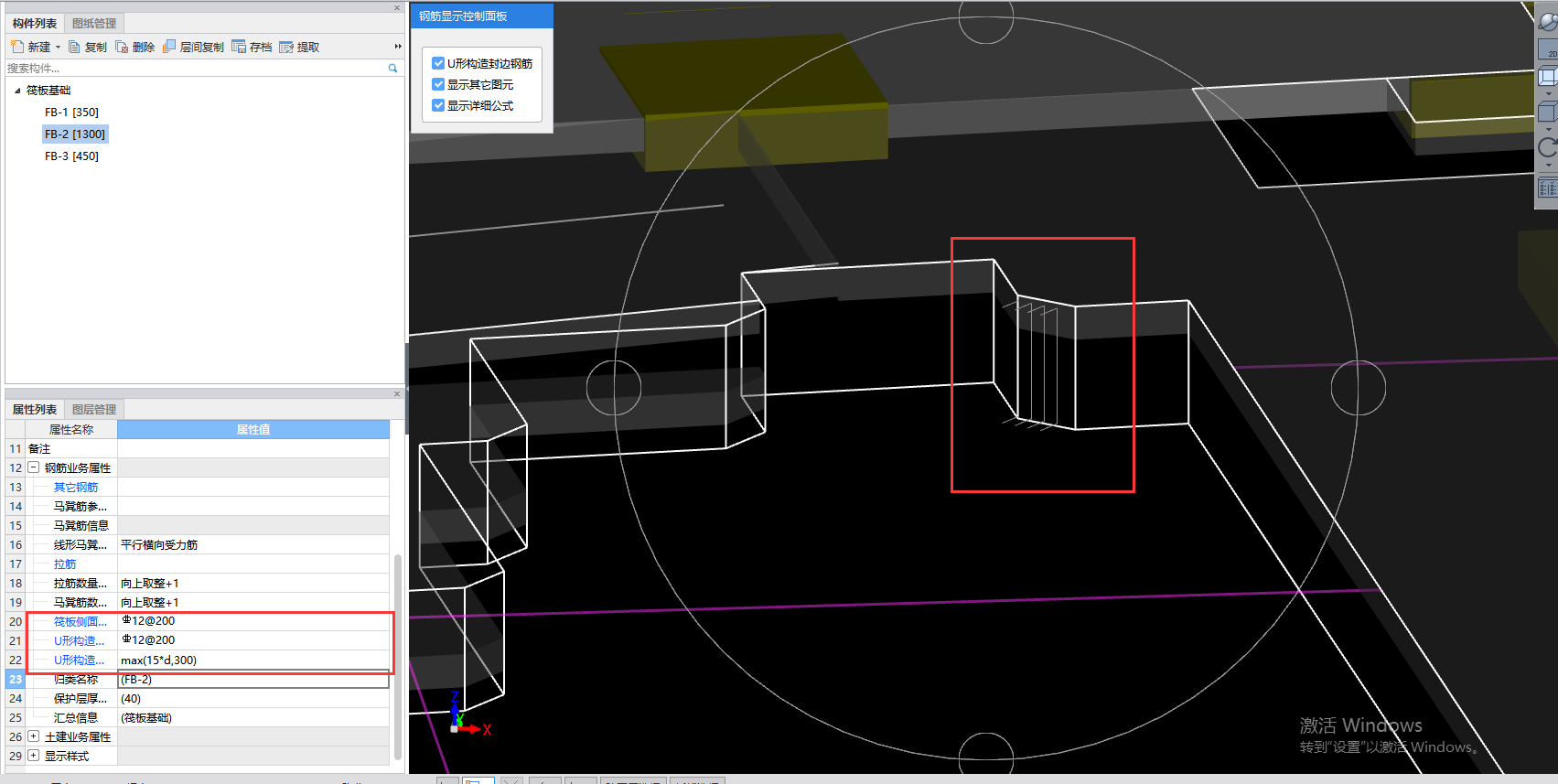Image resolution: width=1558 pixels, height=784 pixels.
Task: Click the wireframe cube view icon
Action: (x=1548, y=76)
